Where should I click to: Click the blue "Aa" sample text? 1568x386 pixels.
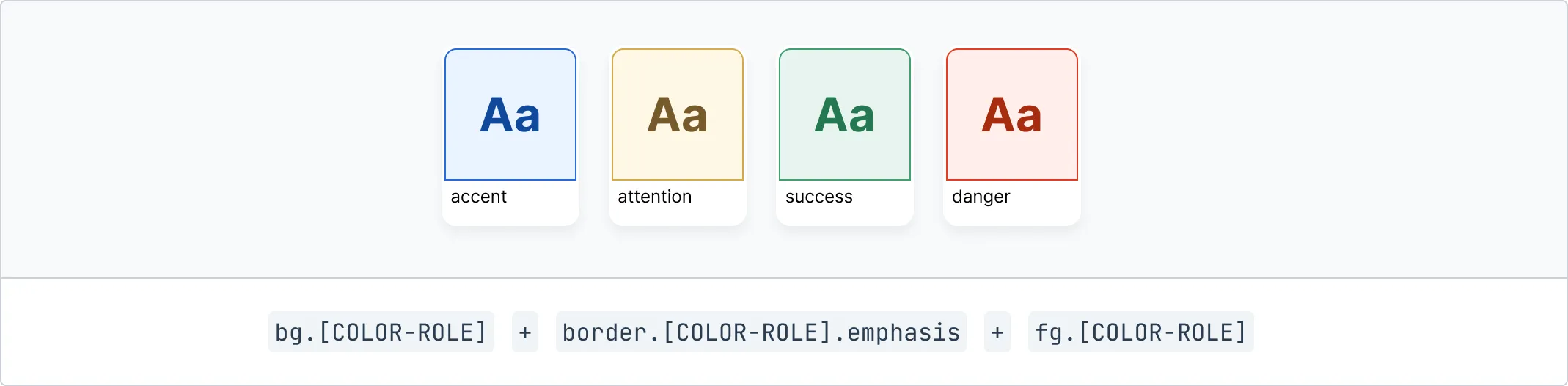(x=510, y=116)
